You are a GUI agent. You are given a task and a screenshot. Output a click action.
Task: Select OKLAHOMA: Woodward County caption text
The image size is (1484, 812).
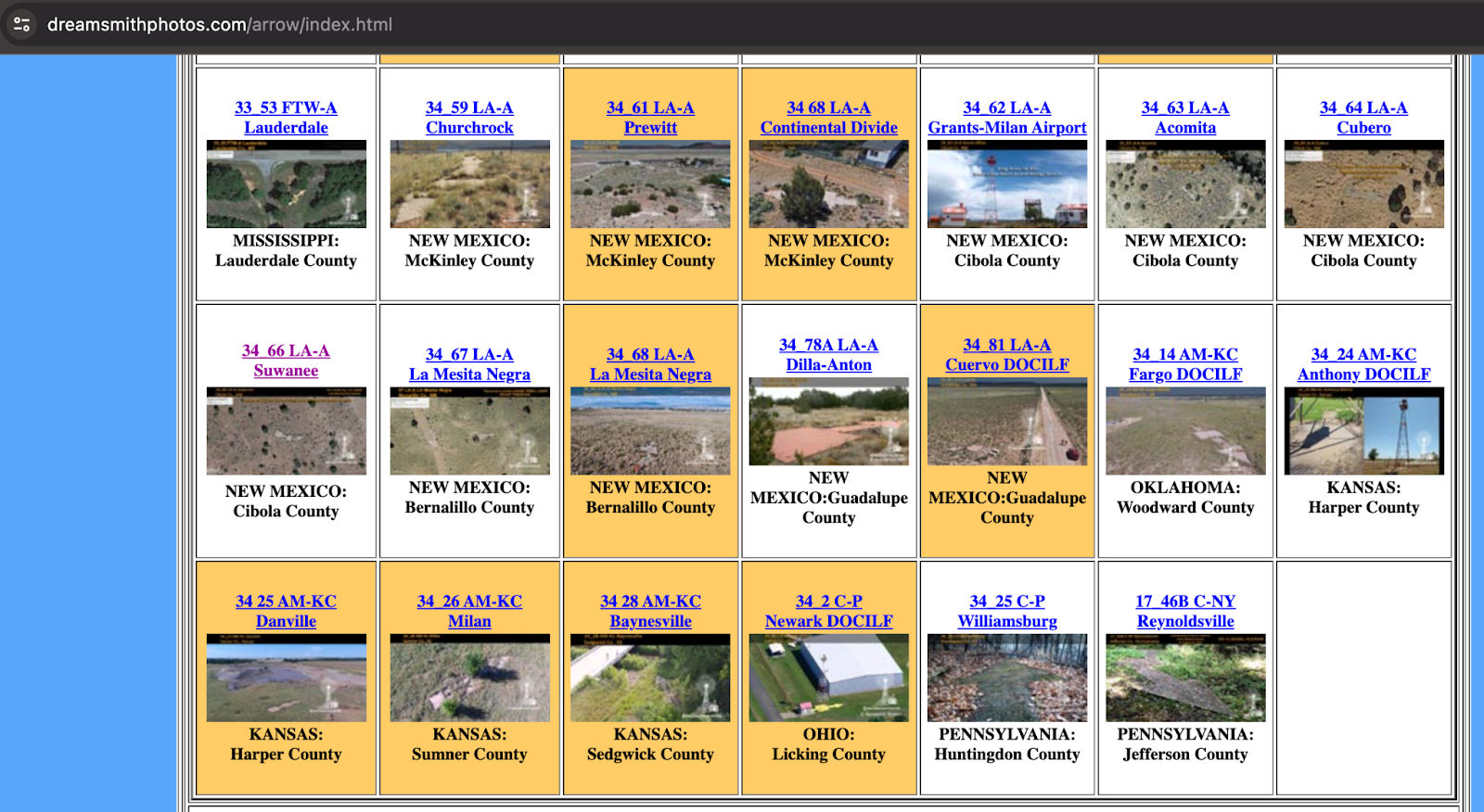[1185, 497]
